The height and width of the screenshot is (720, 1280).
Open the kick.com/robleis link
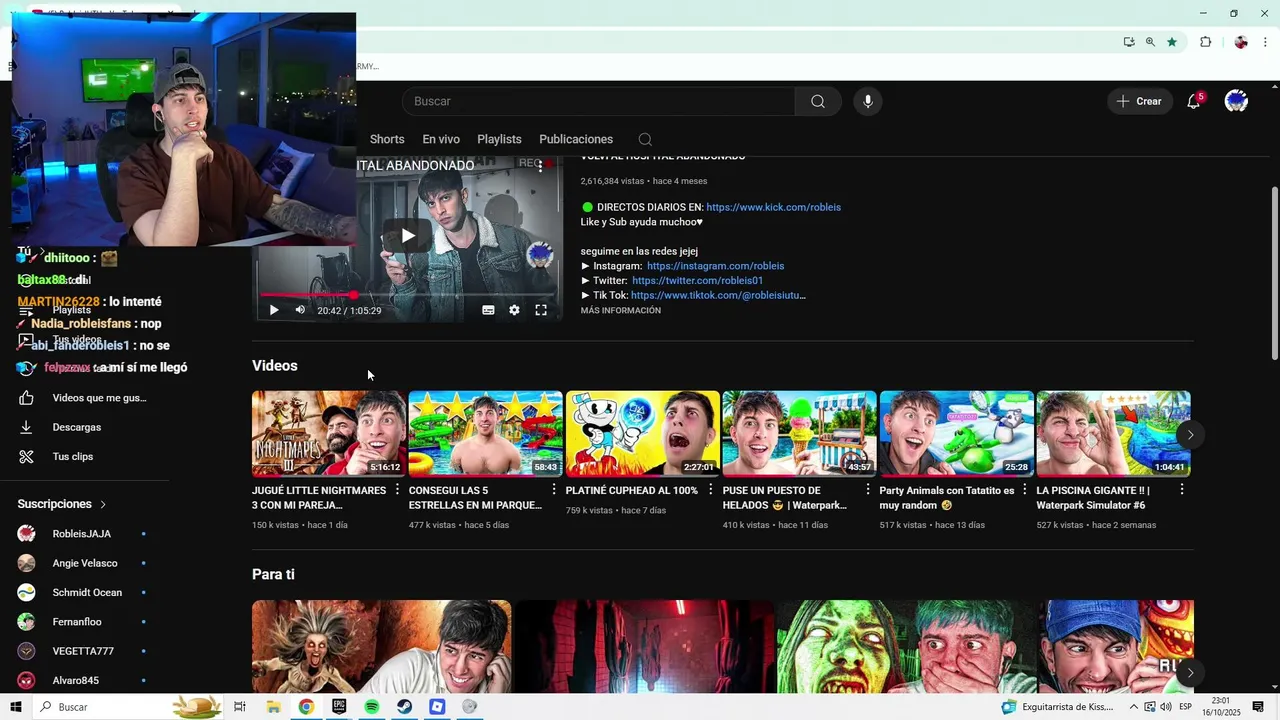point(773,207)
